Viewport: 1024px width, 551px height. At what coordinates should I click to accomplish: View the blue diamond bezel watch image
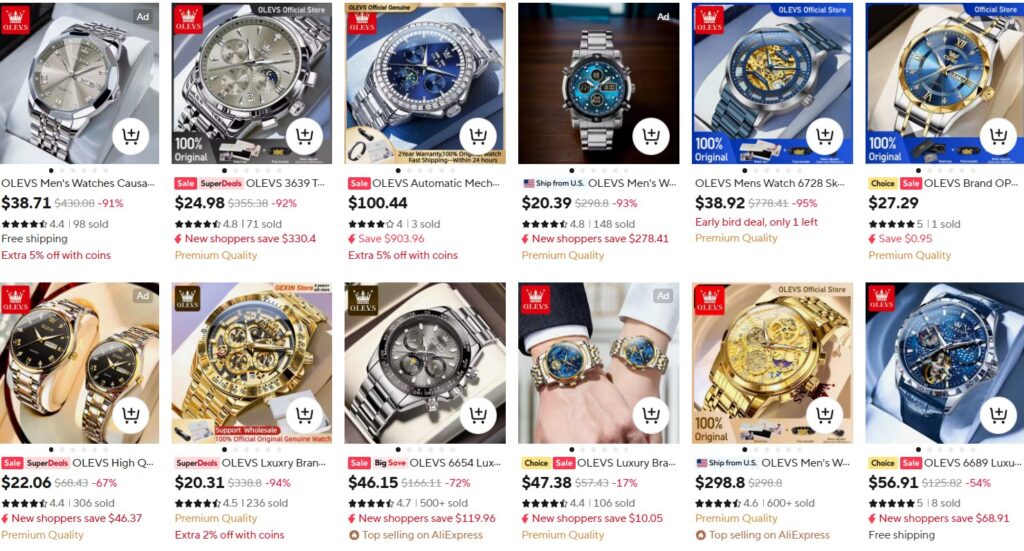coord(425,84)
